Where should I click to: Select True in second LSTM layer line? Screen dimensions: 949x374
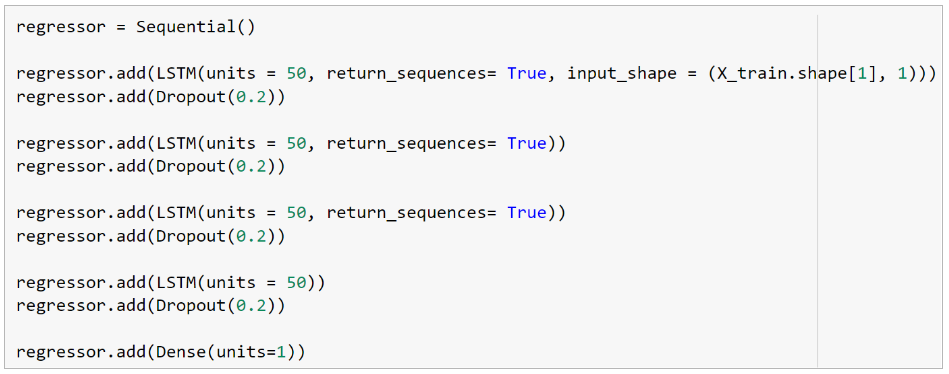[x=528, y=144]
